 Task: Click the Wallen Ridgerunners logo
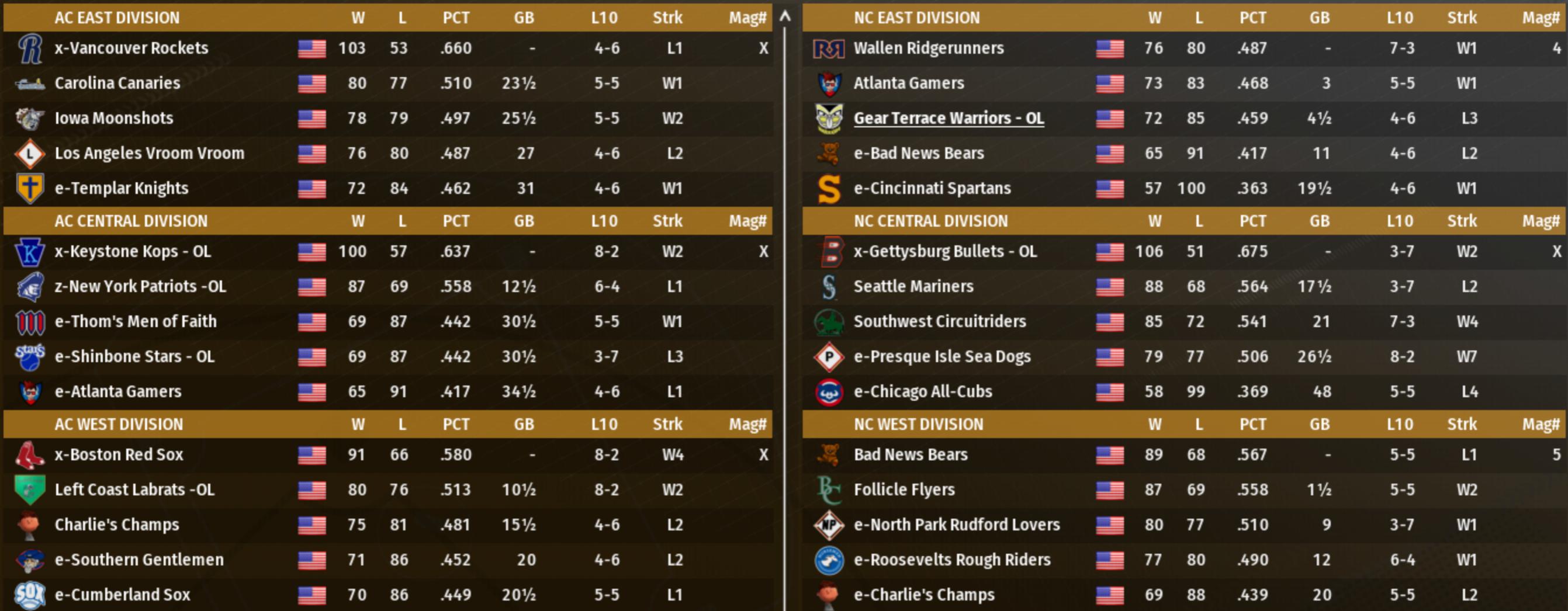[x=829, y=48]
